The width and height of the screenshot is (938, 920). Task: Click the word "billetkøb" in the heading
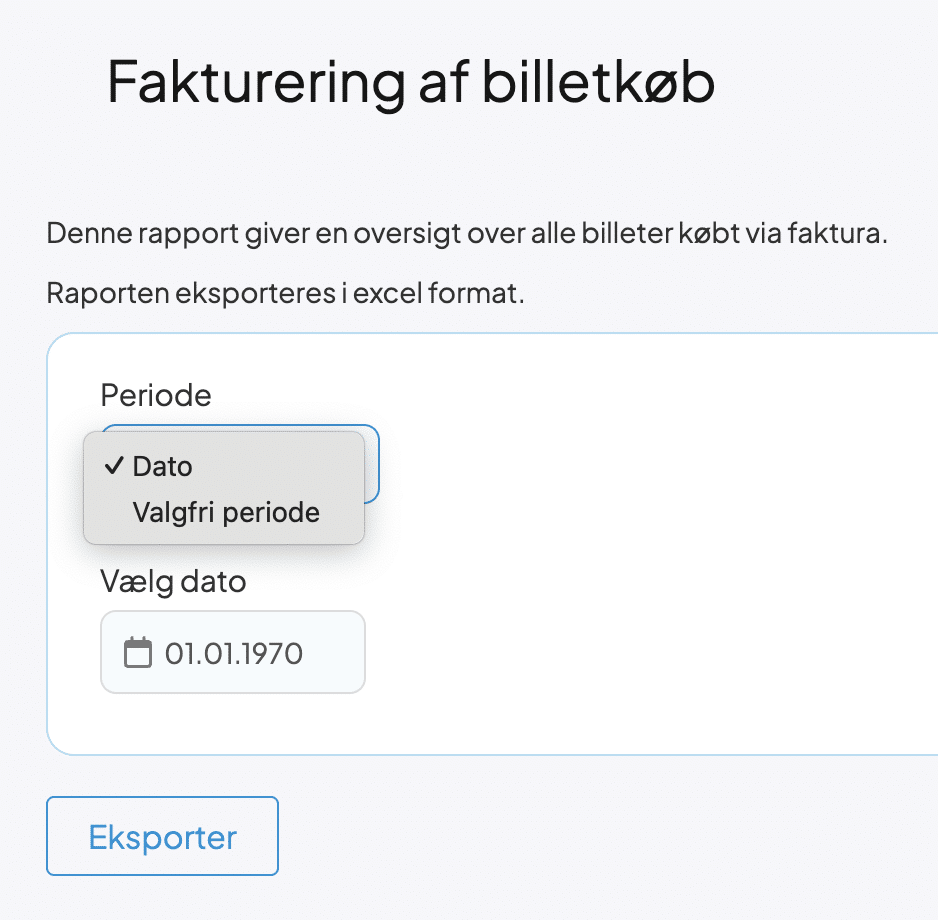[x=599, y=82]
